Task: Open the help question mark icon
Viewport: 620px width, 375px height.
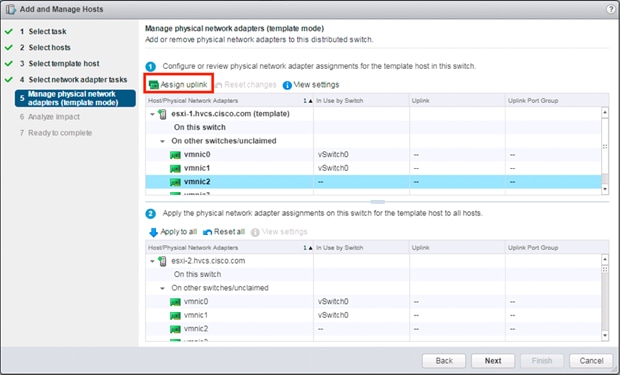Action: pyautogui.click(x=611, y=9)
